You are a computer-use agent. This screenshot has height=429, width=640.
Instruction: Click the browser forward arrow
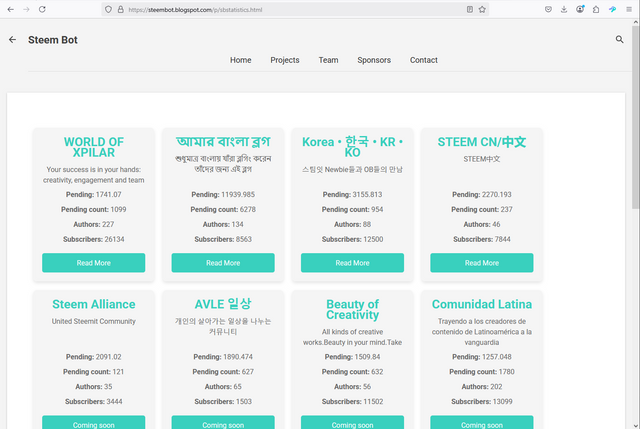[27, 9]
